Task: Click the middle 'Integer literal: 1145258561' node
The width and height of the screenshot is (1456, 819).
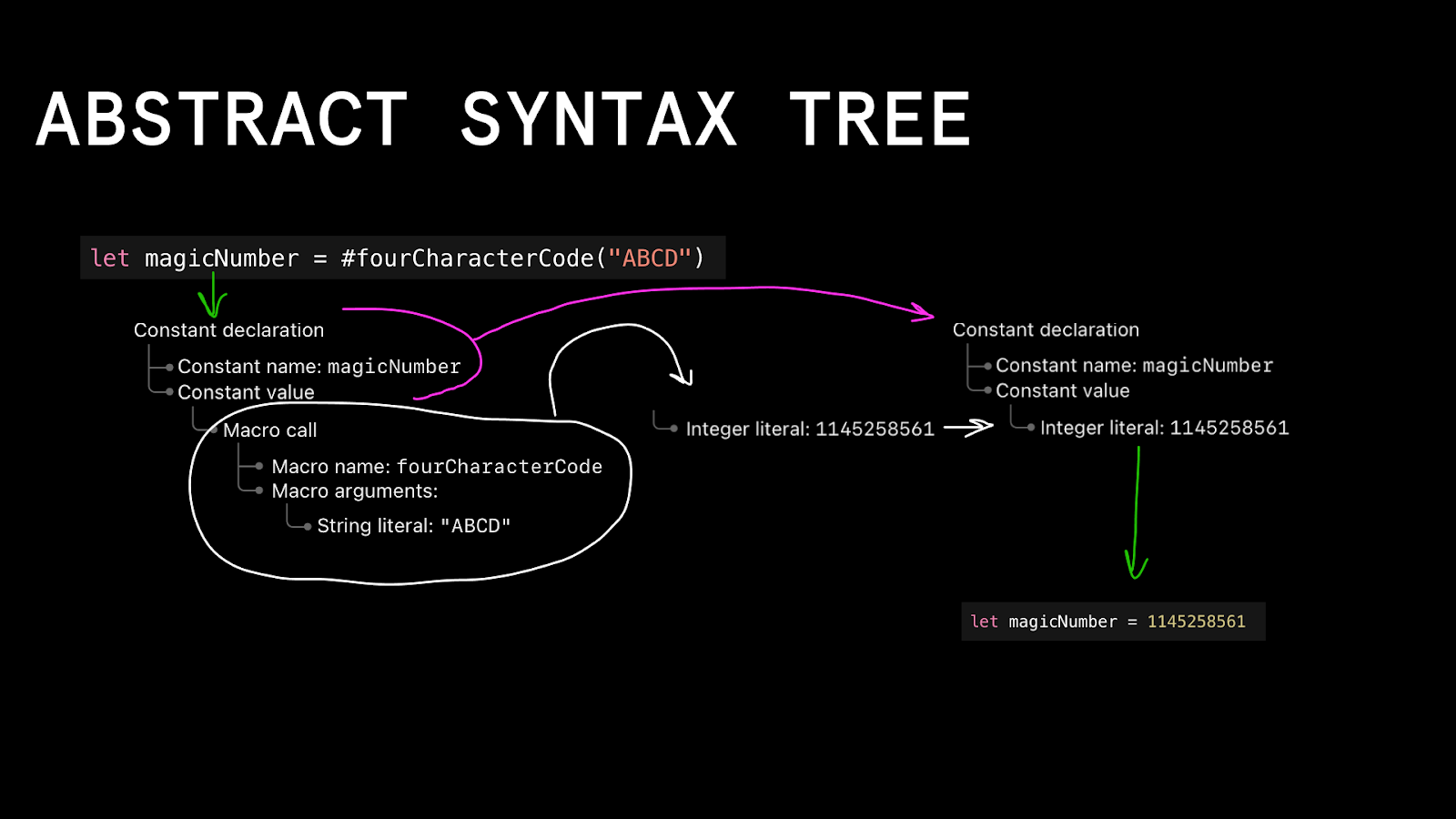Action: (810, 429)
